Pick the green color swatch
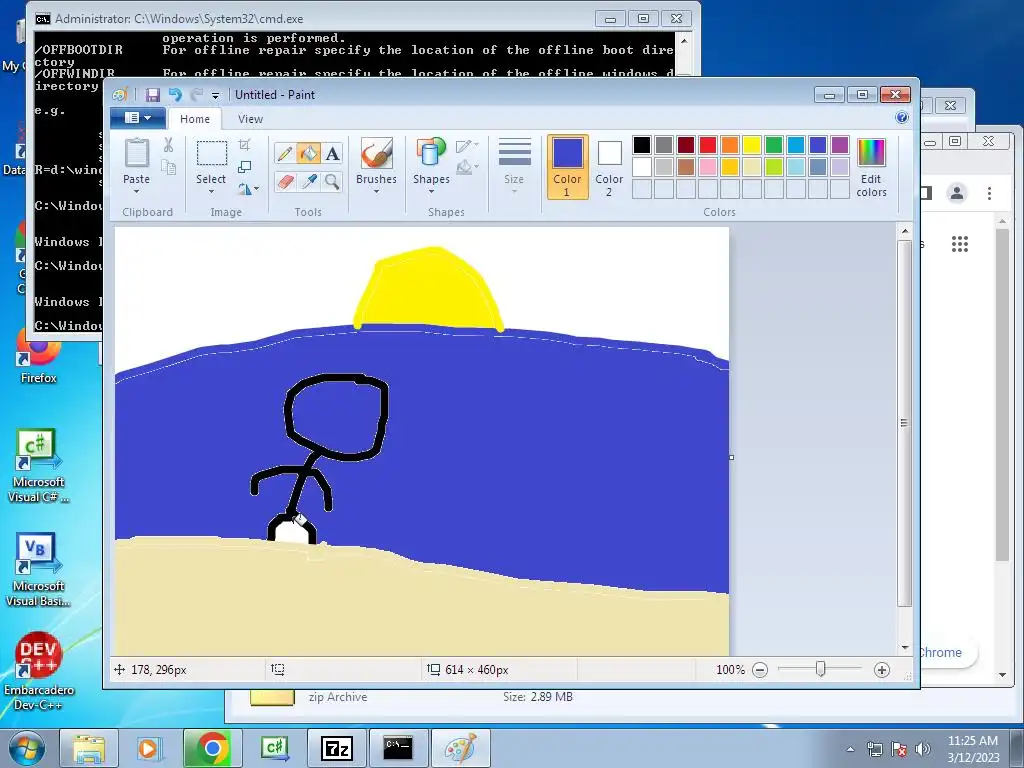 (x=774, y=144)
